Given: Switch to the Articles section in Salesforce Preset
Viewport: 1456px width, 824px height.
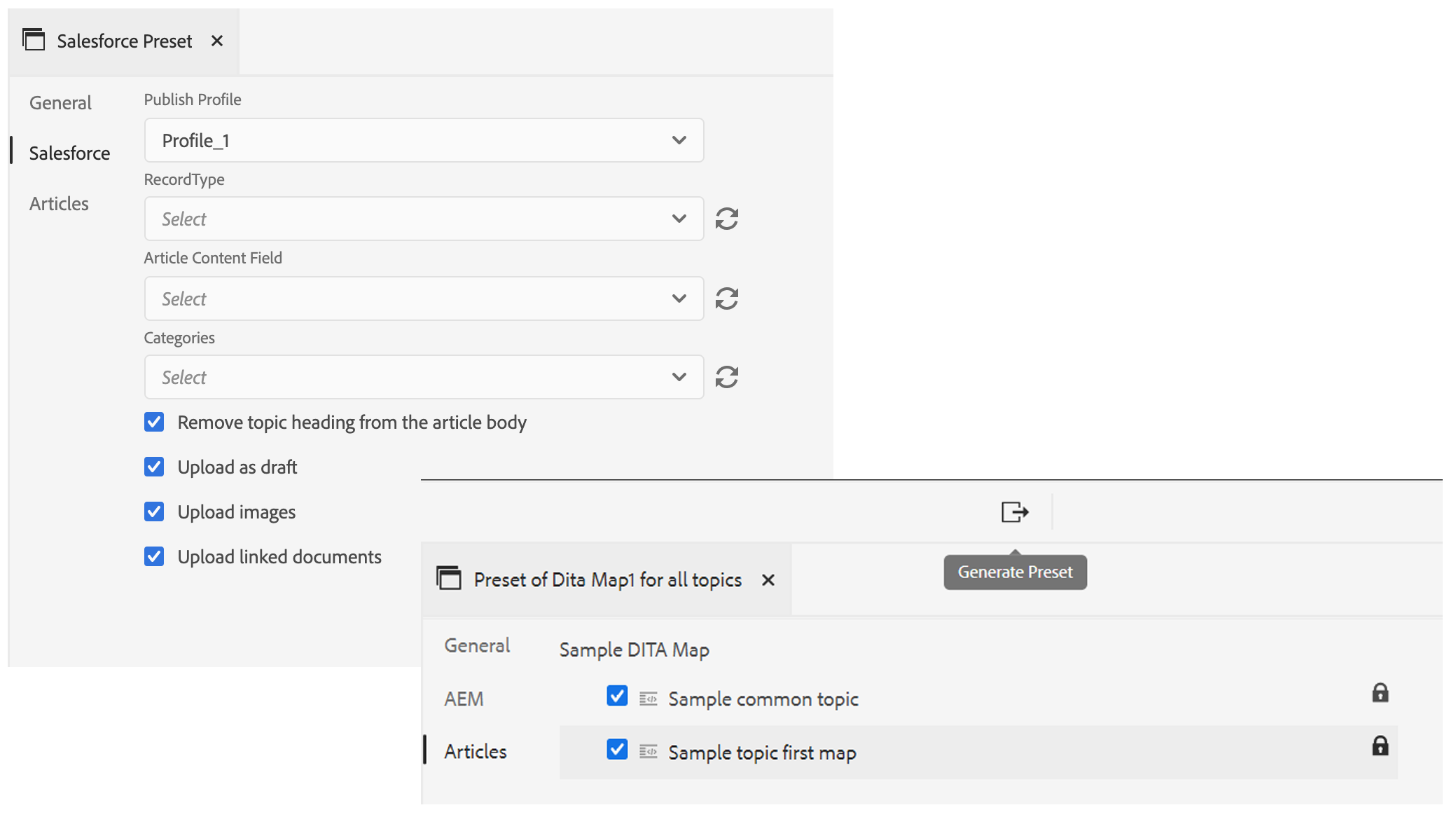Looking at the screenshot, I should (58, 204).
